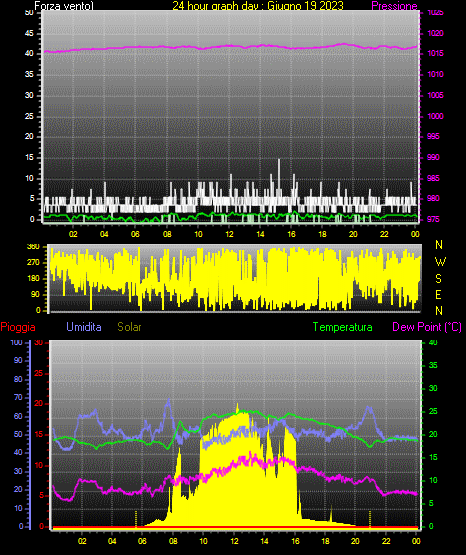Click the 1015 pressure axis value

pyautogui.click(x=435, y=53)
